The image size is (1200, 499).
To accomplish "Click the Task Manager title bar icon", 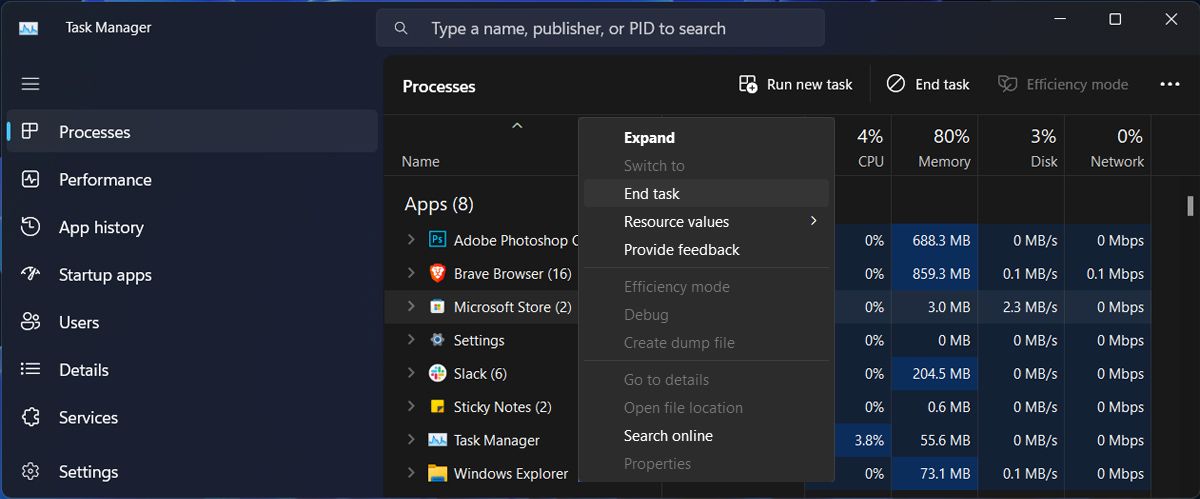I will (x=29, y=28).
